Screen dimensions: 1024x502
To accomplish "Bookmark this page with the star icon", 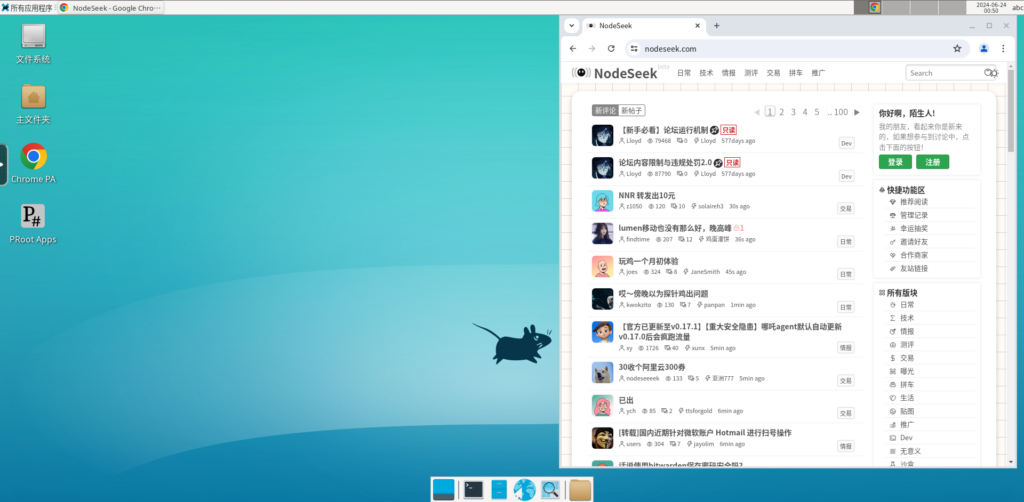I will point(957,48).
